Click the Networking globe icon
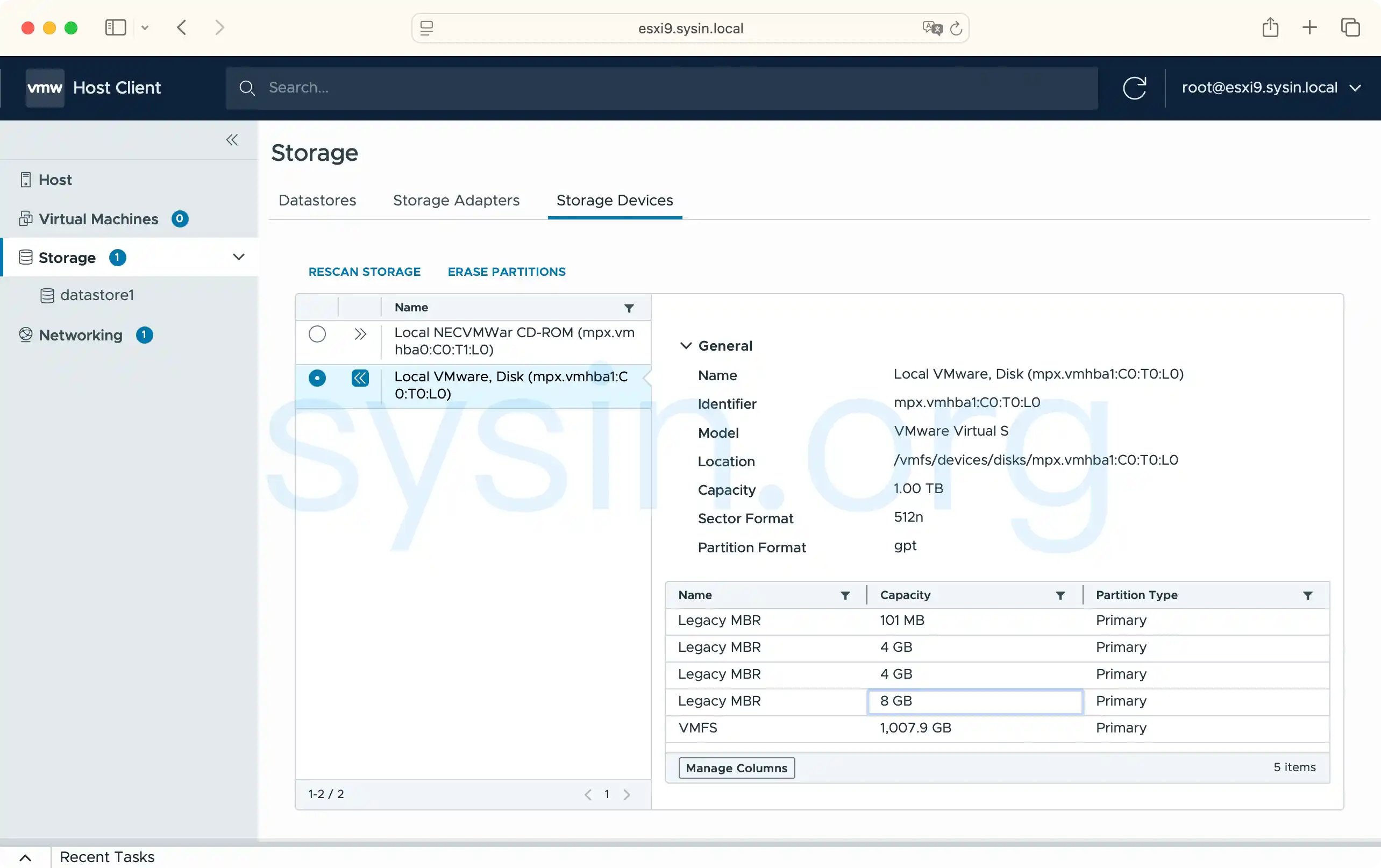 tap(26, 335)
